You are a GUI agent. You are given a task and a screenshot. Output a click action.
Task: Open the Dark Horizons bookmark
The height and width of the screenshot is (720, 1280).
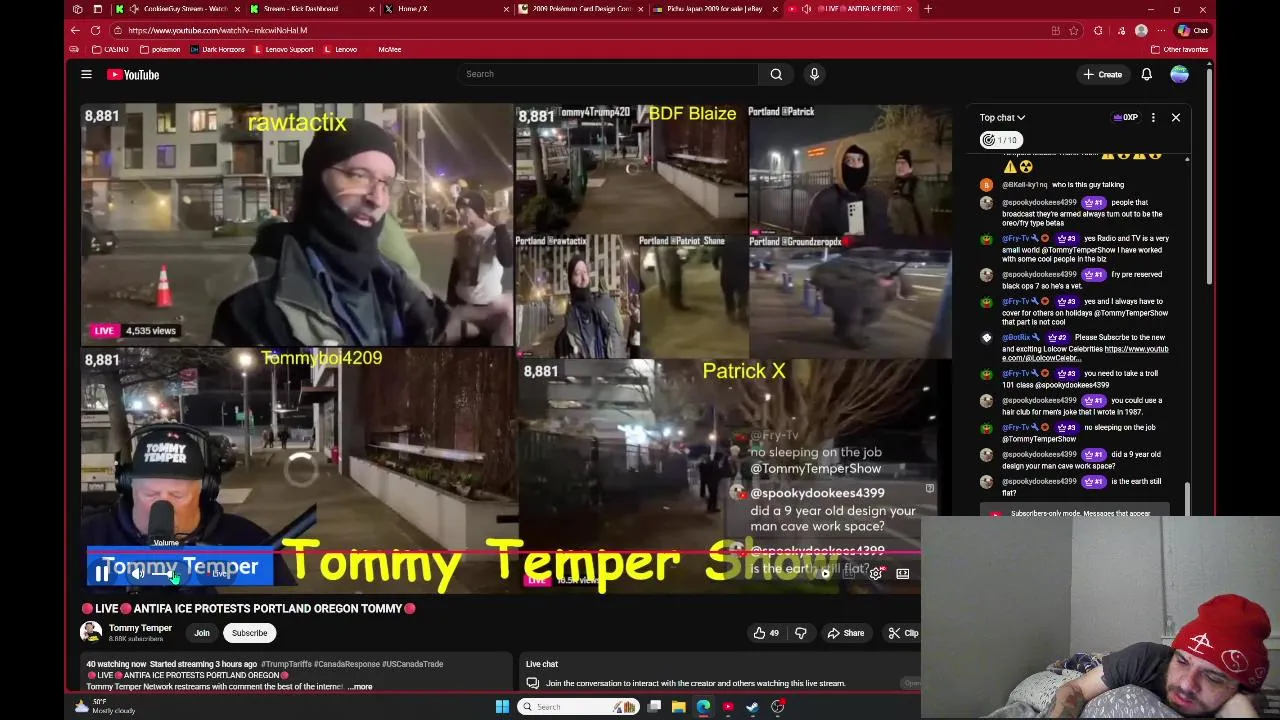click(x=217, y=49)
